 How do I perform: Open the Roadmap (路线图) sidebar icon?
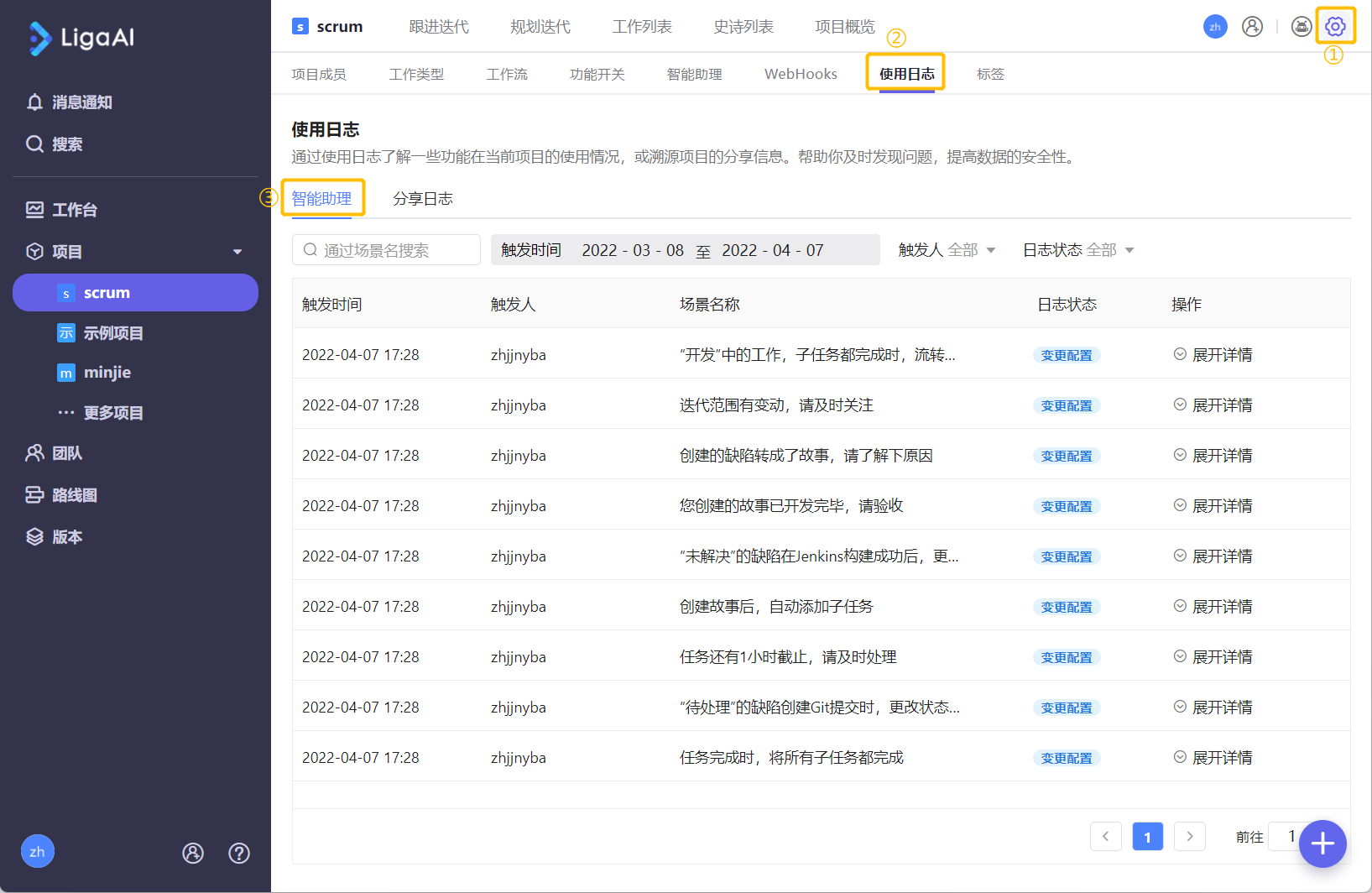pyautogui.click(x=34, y=495)
